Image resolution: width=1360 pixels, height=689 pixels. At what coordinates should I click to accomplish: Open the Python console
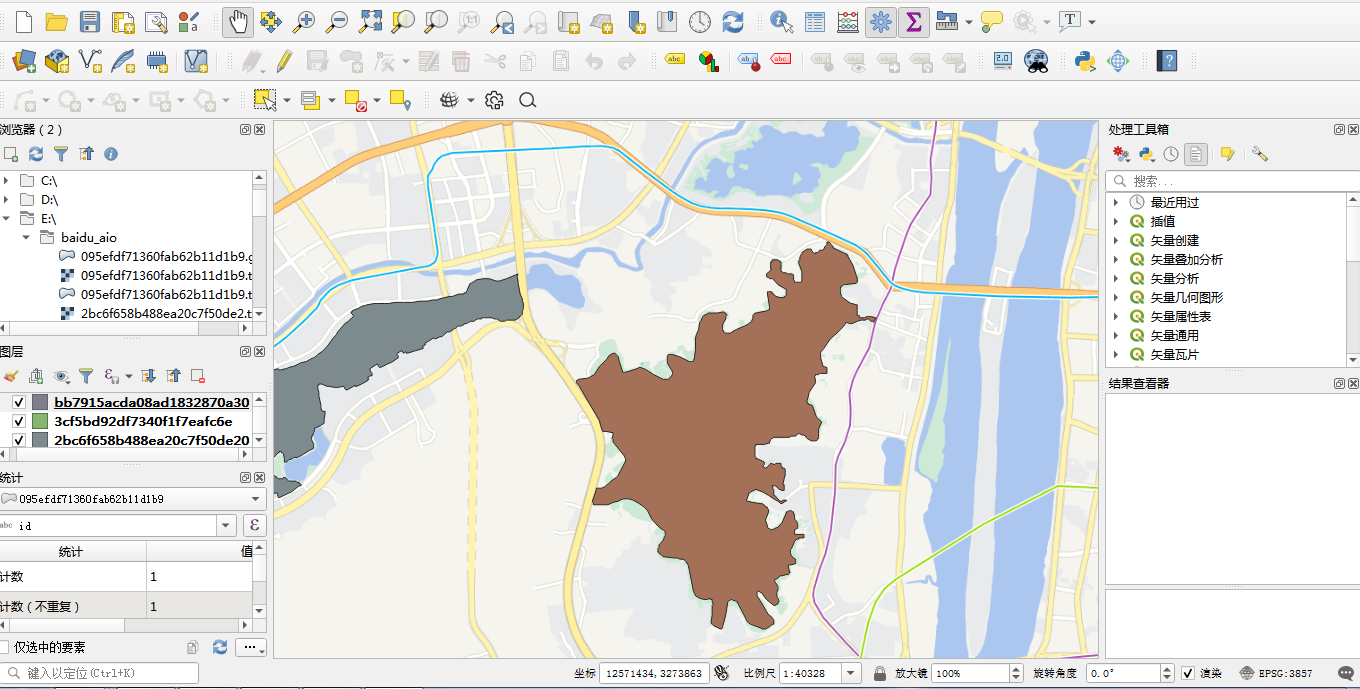point(1085,61)
